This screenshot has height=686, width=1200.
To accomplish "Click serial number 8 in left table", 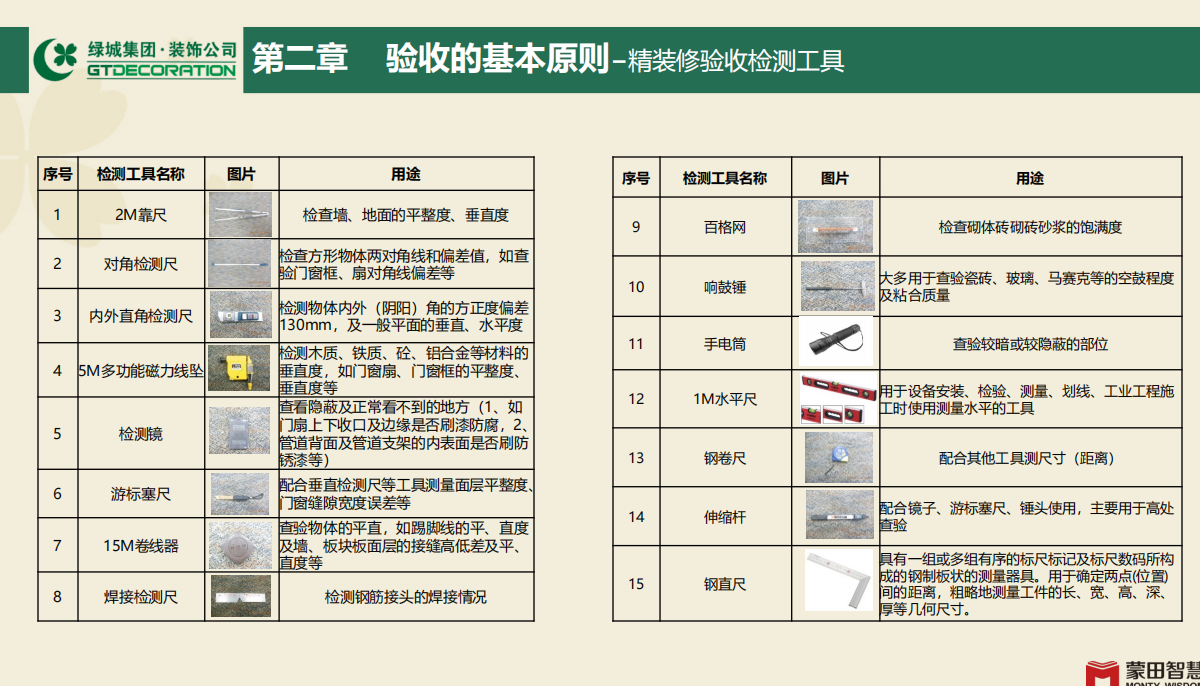I will [x=57, y=597].
